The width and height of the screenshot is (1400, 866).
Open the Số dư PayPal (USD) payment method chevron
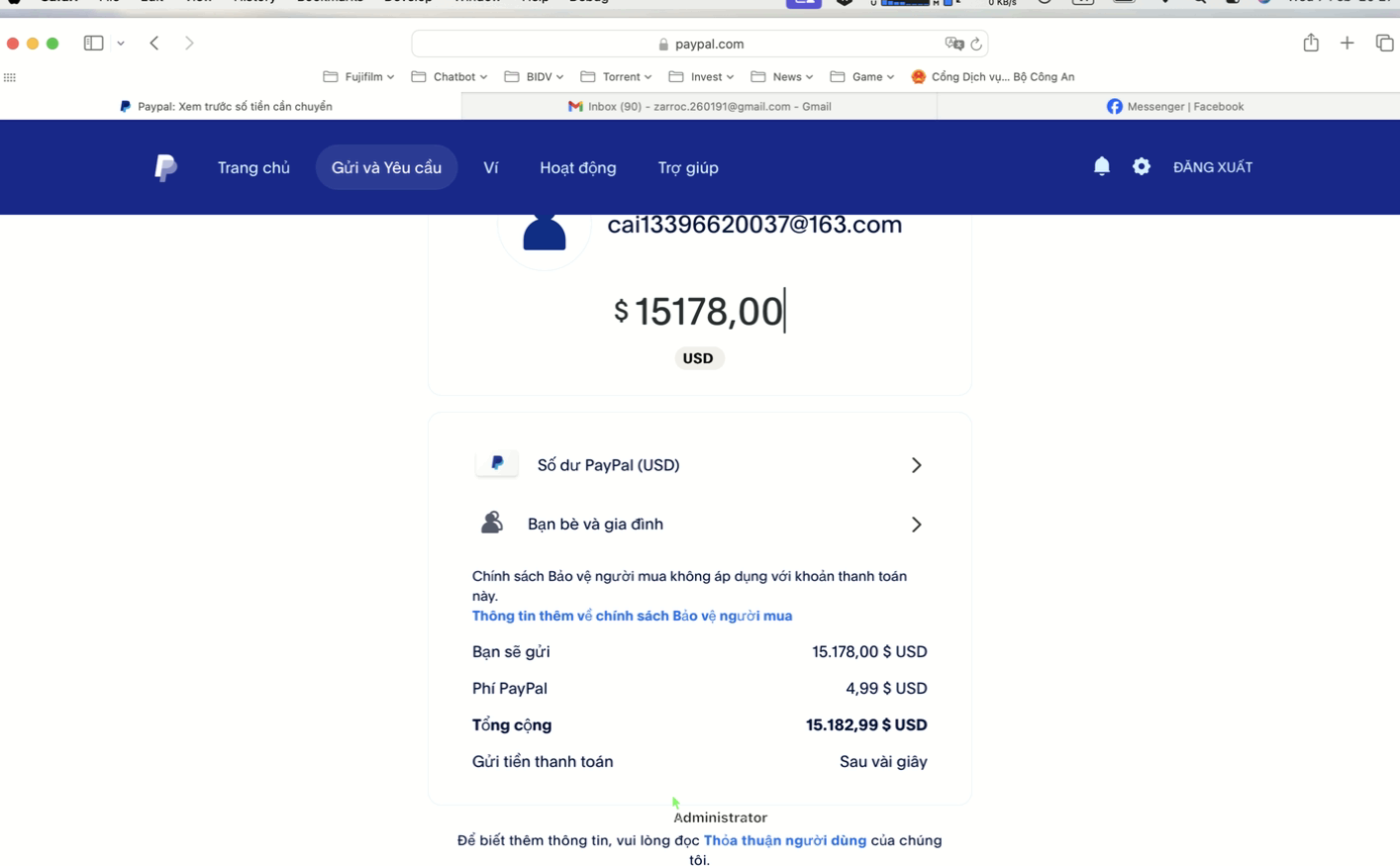916,465
